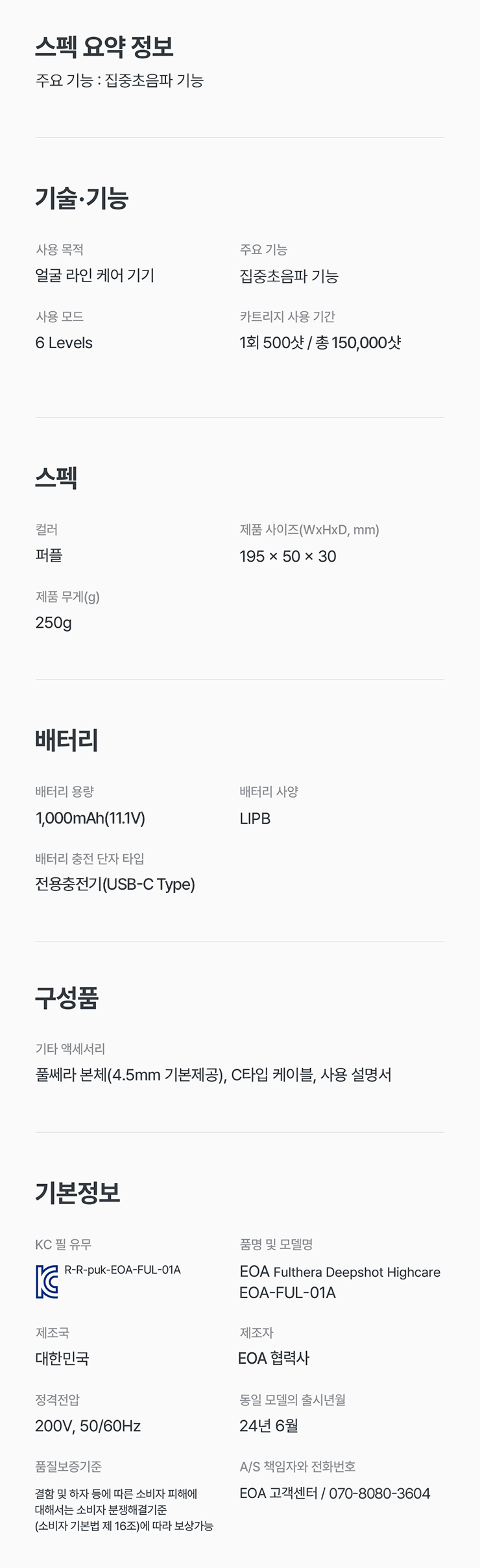
Task: Click the 대한민국 country of manufacture value
Action: (62, 1359)
